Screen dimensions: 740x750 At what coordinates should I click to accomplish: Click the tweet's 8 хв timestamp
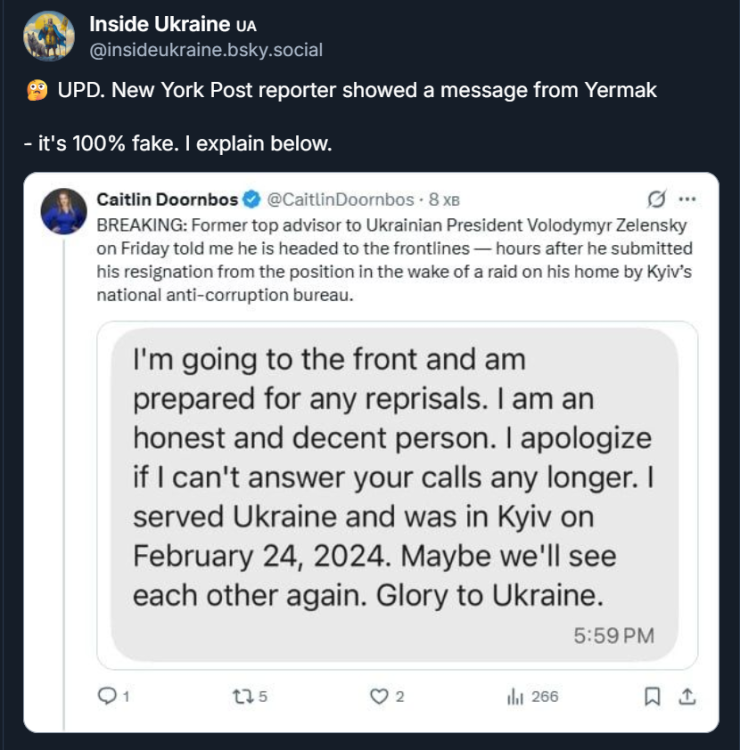(x=444, y=199)
